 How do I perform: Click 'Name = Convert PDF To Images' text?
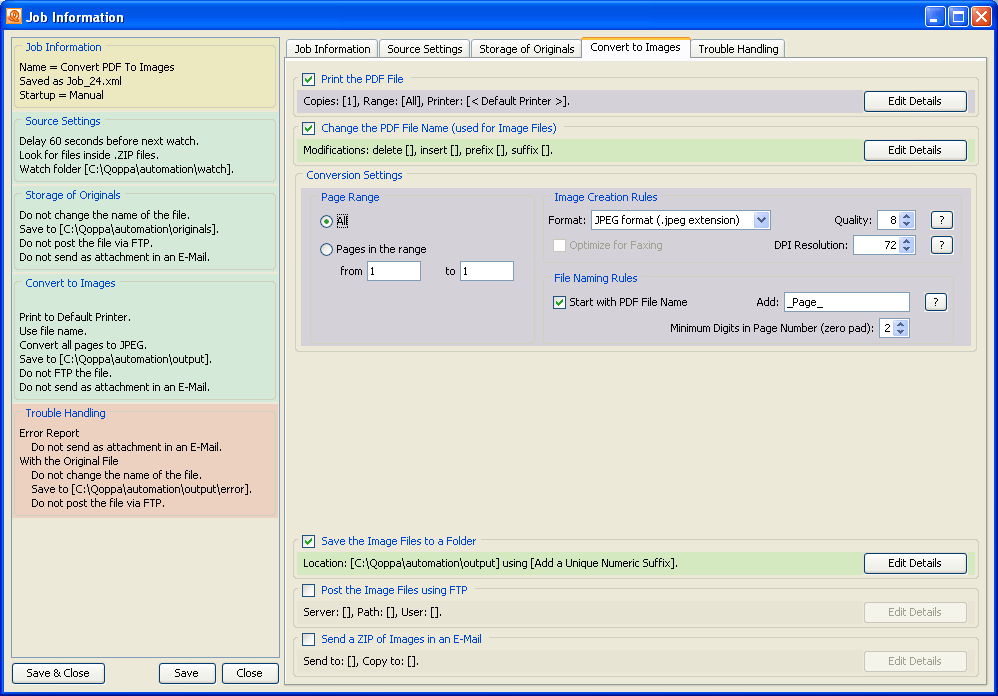point(97,67)
